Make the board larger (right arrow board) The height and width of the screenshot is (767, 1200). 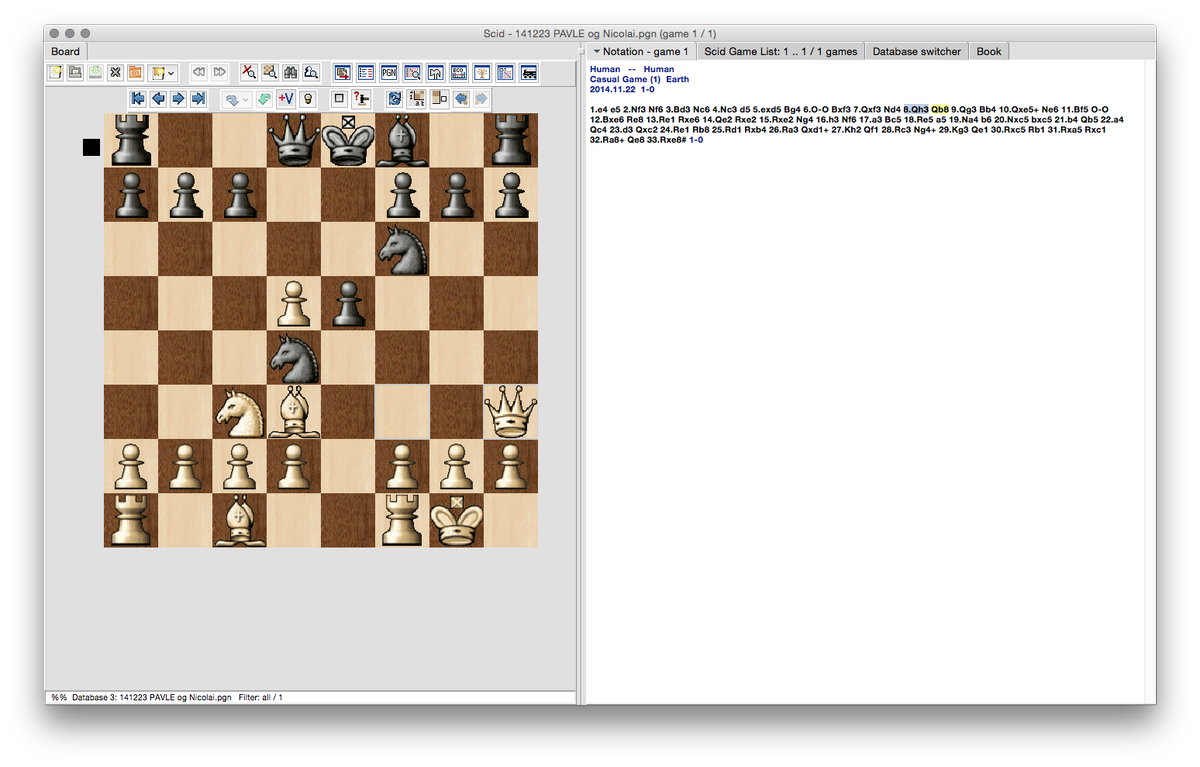[x=482, y=99]
